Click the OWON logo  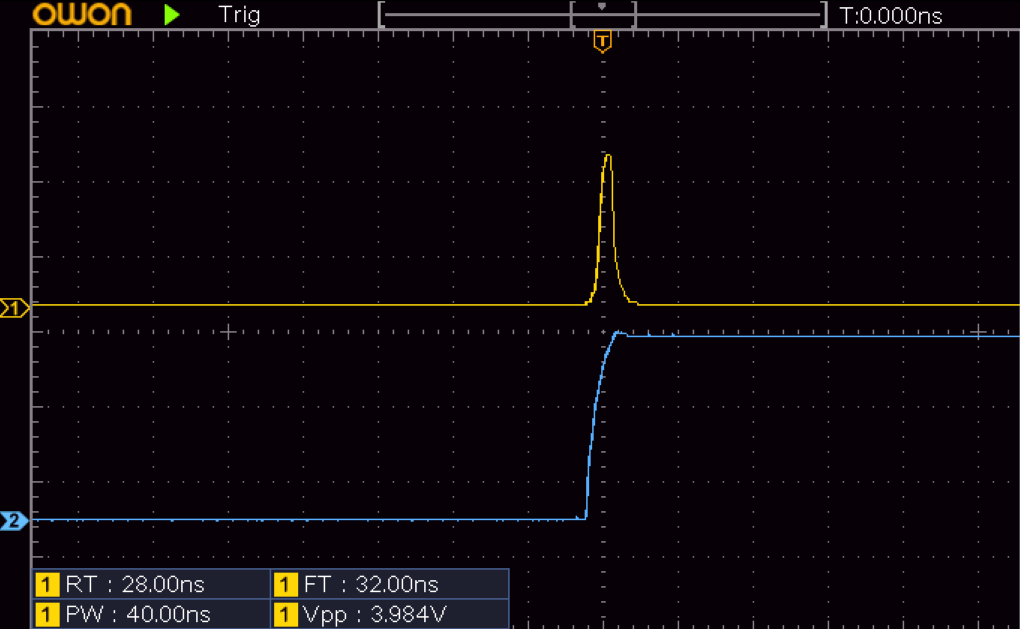pos(82,14)
